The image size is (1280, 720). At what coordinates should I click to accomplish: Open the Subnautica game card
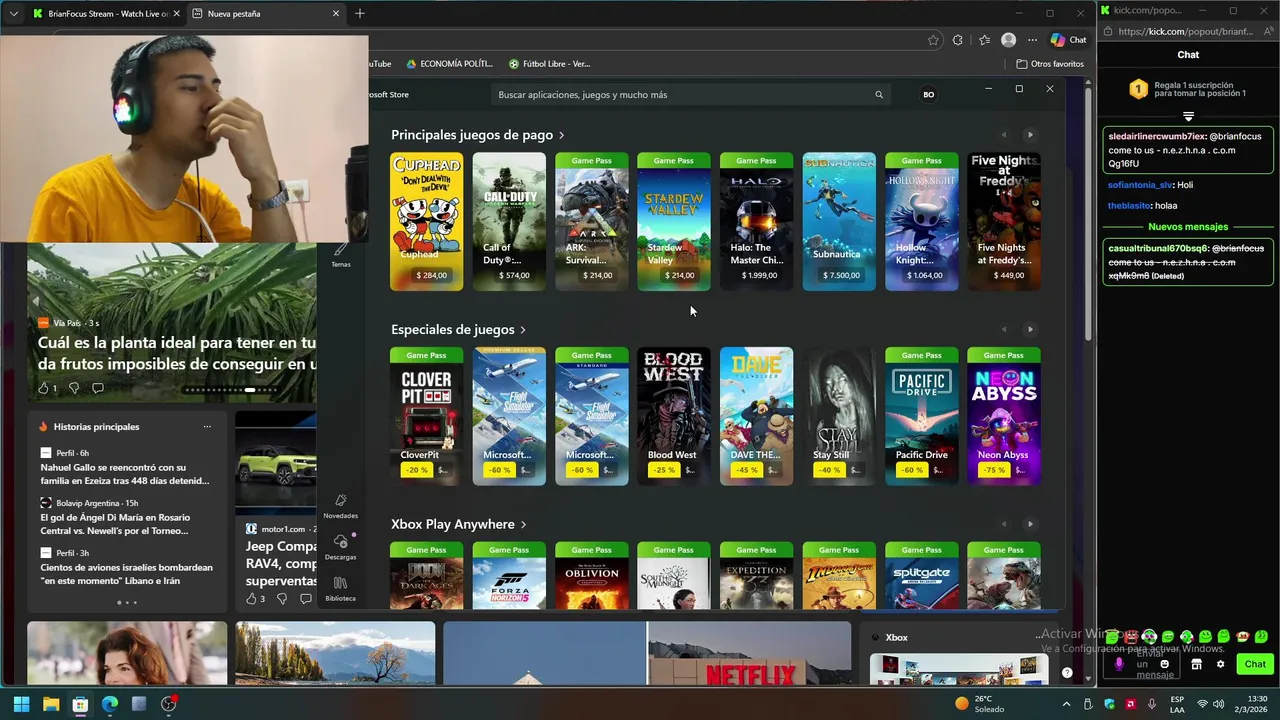[x=839, y=222]
